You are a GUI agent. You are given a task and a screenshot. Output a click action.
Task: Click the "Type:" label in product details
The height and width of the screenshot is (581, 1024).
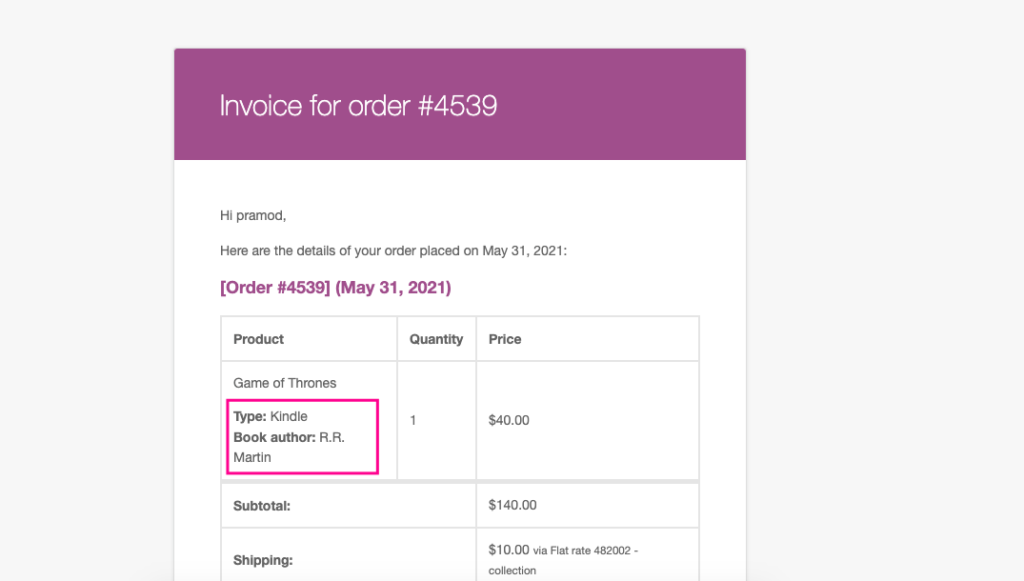(250, 416)
